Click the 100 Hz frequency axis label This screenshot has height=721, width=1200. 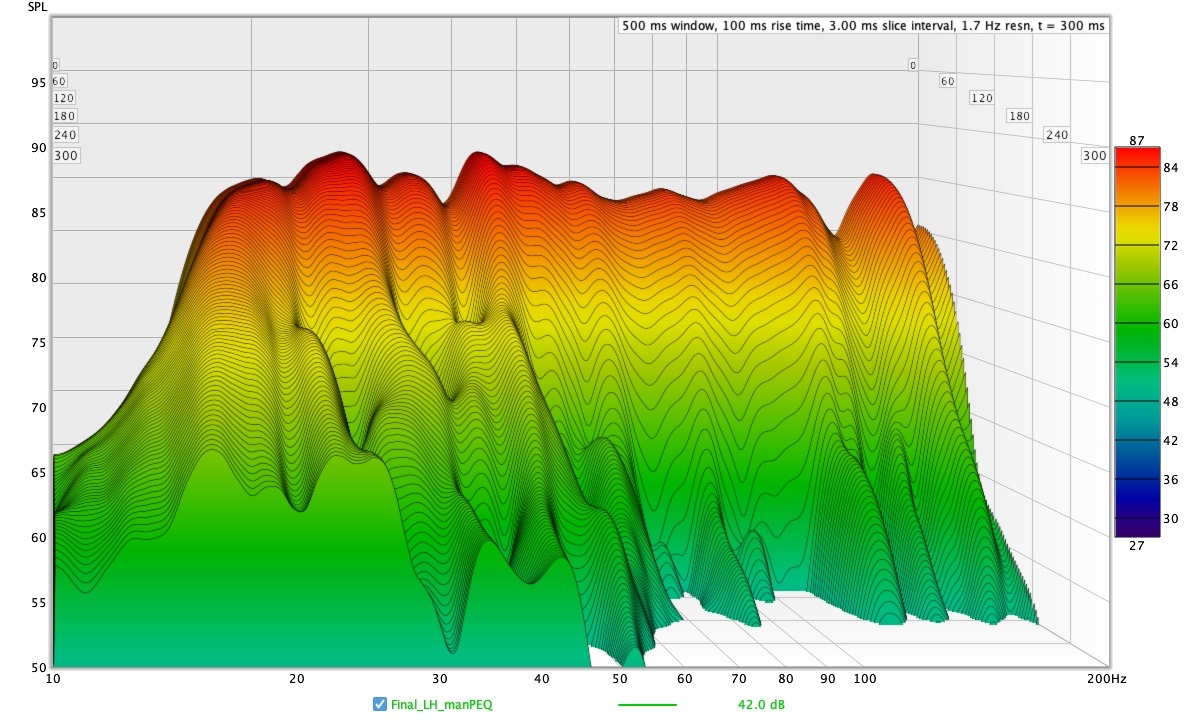(867, 679)
